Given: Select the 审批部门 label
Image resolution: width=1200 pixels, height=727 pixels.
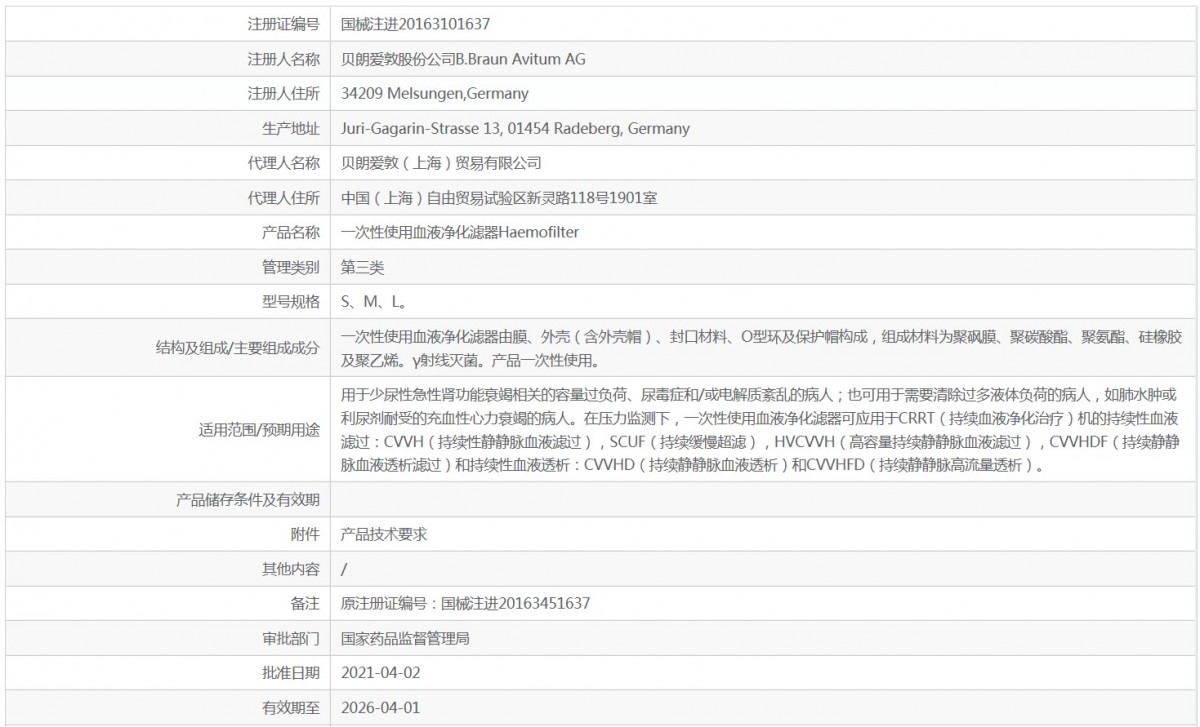Looking at the screenshot, I should click(290, 638).
